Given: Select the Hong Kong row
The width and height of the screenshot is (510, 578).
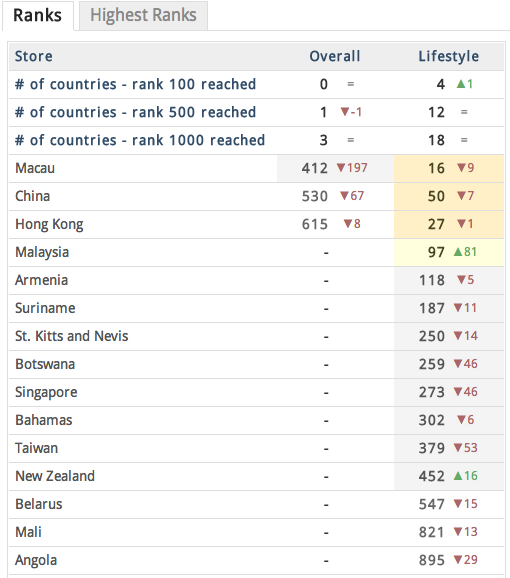Looking at the screenshot, I should 256,224.
